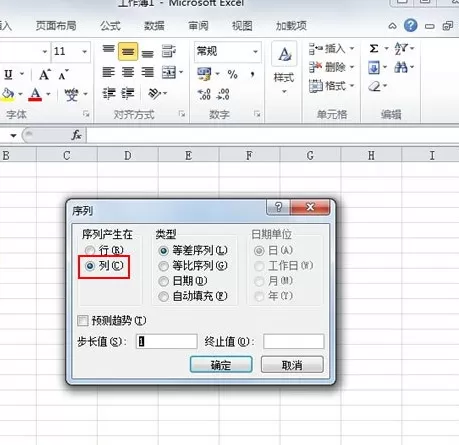Align text left in the cell

pyautogui.click(x=108, y=72)
